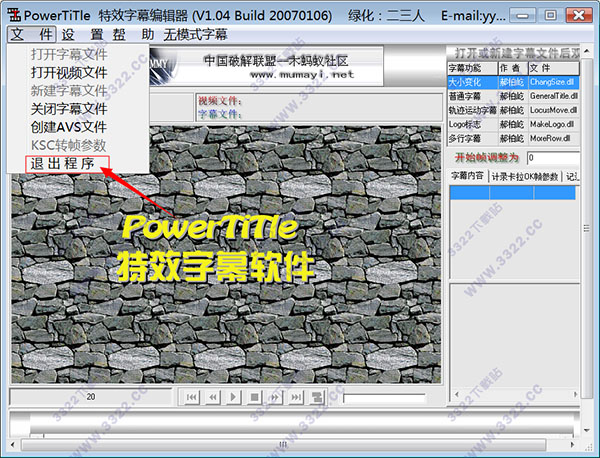Click the 文件 column header in plugin list
The image size is (600, 458).
(x=554, y=68)
